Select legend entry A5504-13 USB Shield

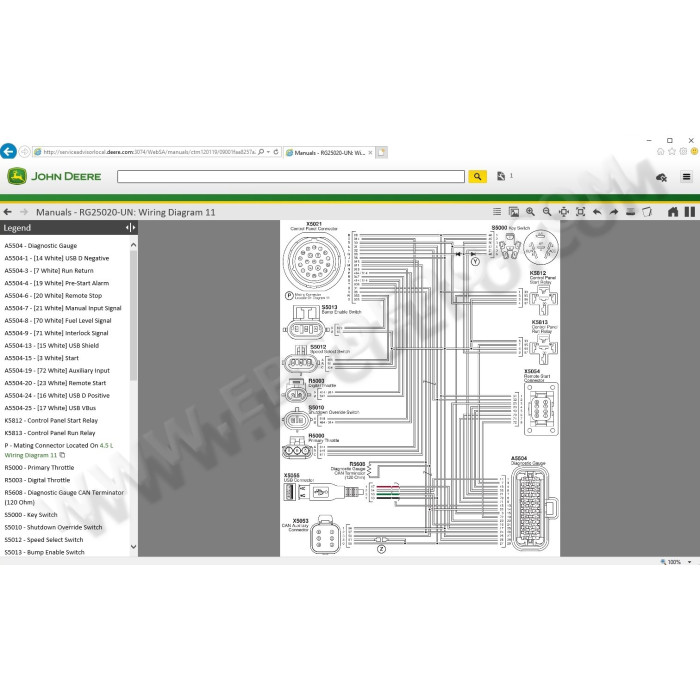(52, 346)
